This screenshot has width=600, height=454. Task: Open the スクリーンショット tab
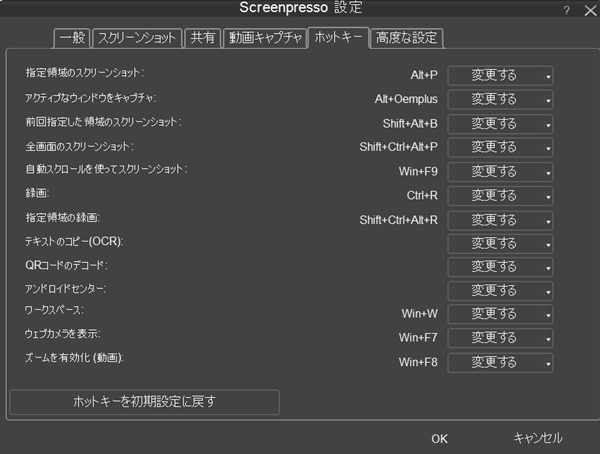[x=137, y=38]
